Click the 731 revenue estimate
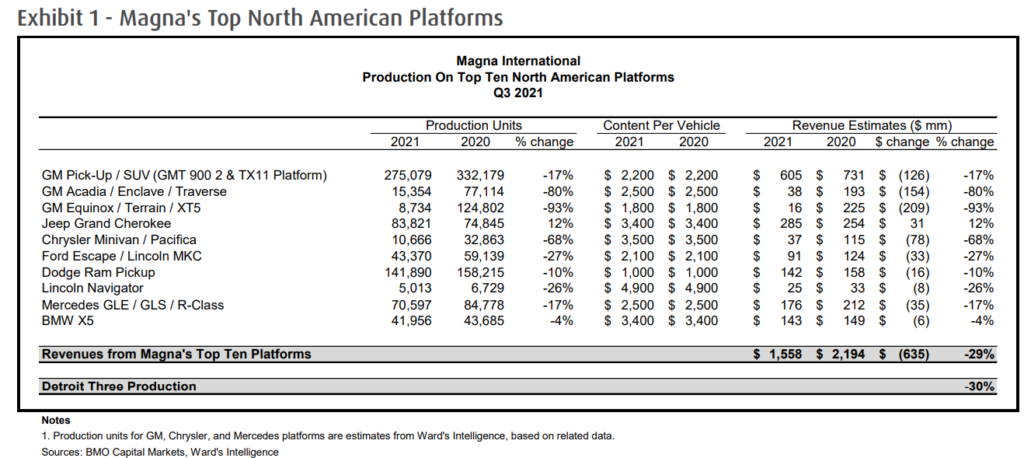Viewport: 1024px width, 458px height. pyautogui.click(x=854, y=175)
